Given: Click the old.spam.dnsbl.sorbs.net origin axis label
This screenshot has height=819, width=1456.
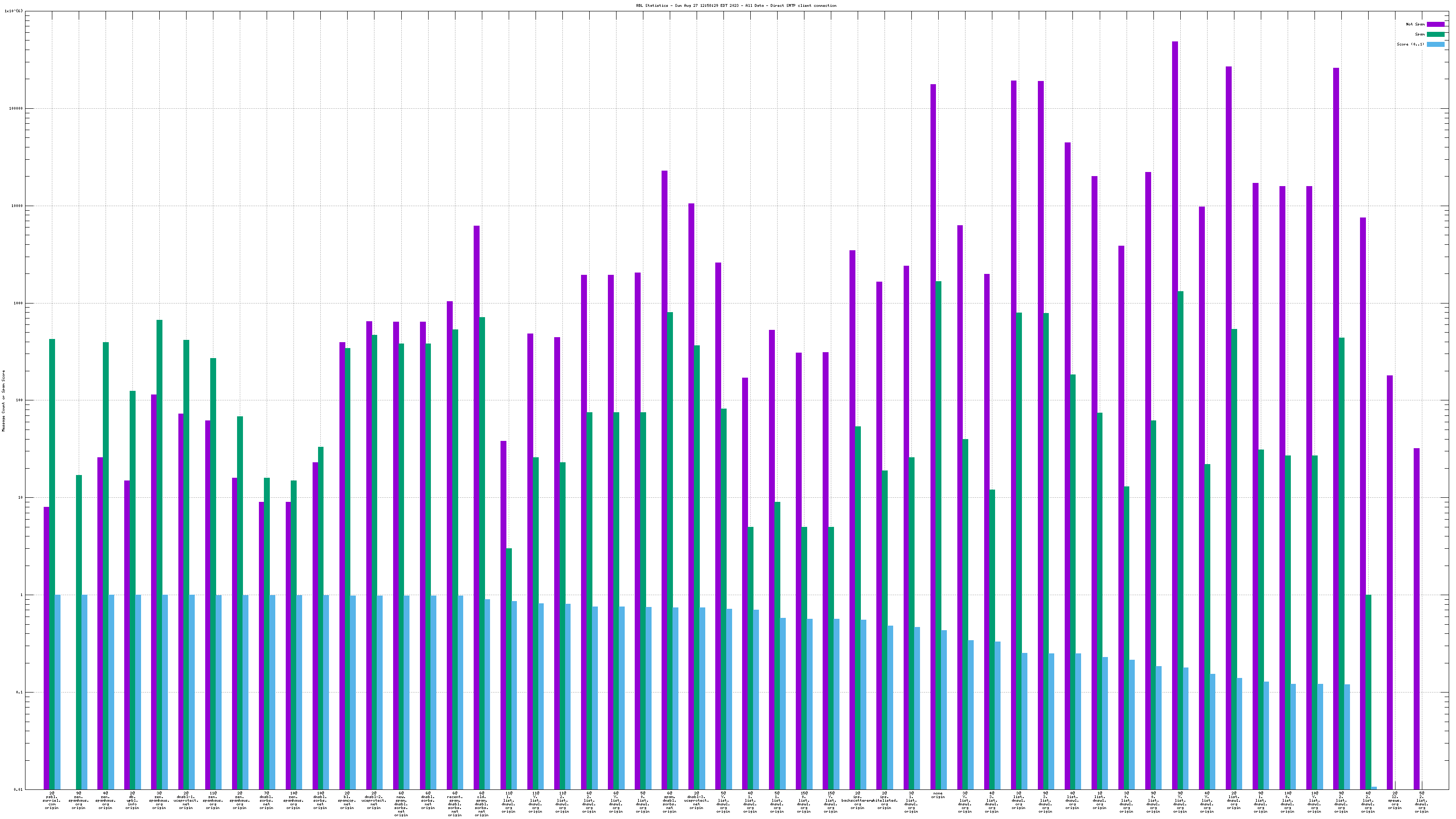Looking at the screenshot, I should coord(481,804).
